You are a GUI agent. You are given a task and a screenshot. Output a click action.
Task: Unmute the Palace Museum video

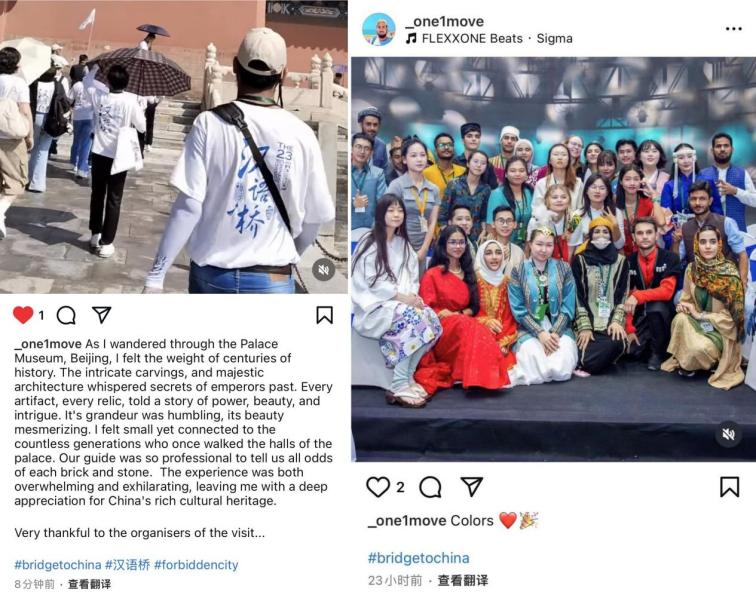(324, 269)
